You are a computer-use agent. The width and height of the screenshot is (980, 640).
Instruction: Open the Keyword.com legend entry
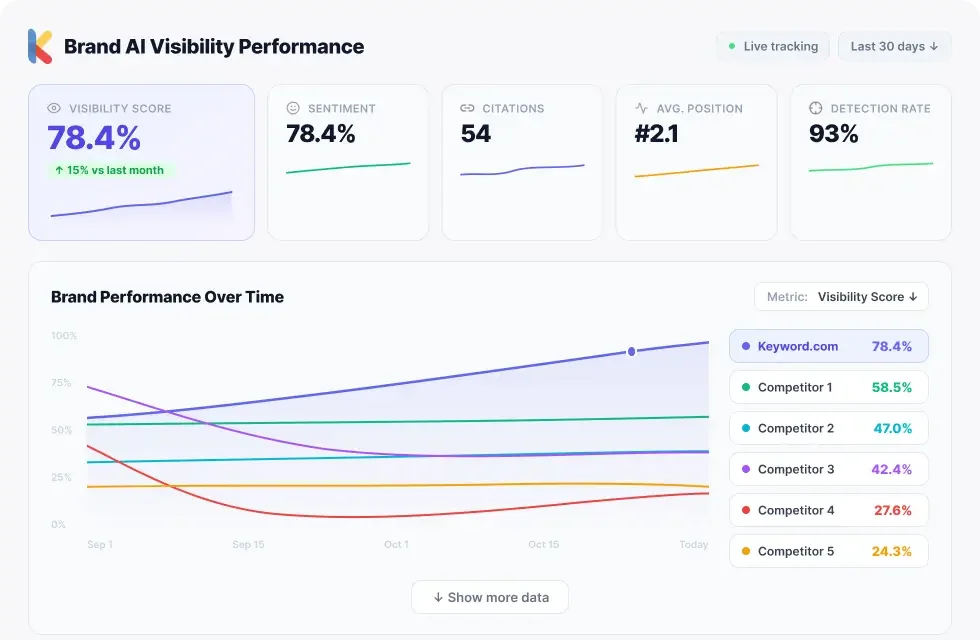click(828, 346)
